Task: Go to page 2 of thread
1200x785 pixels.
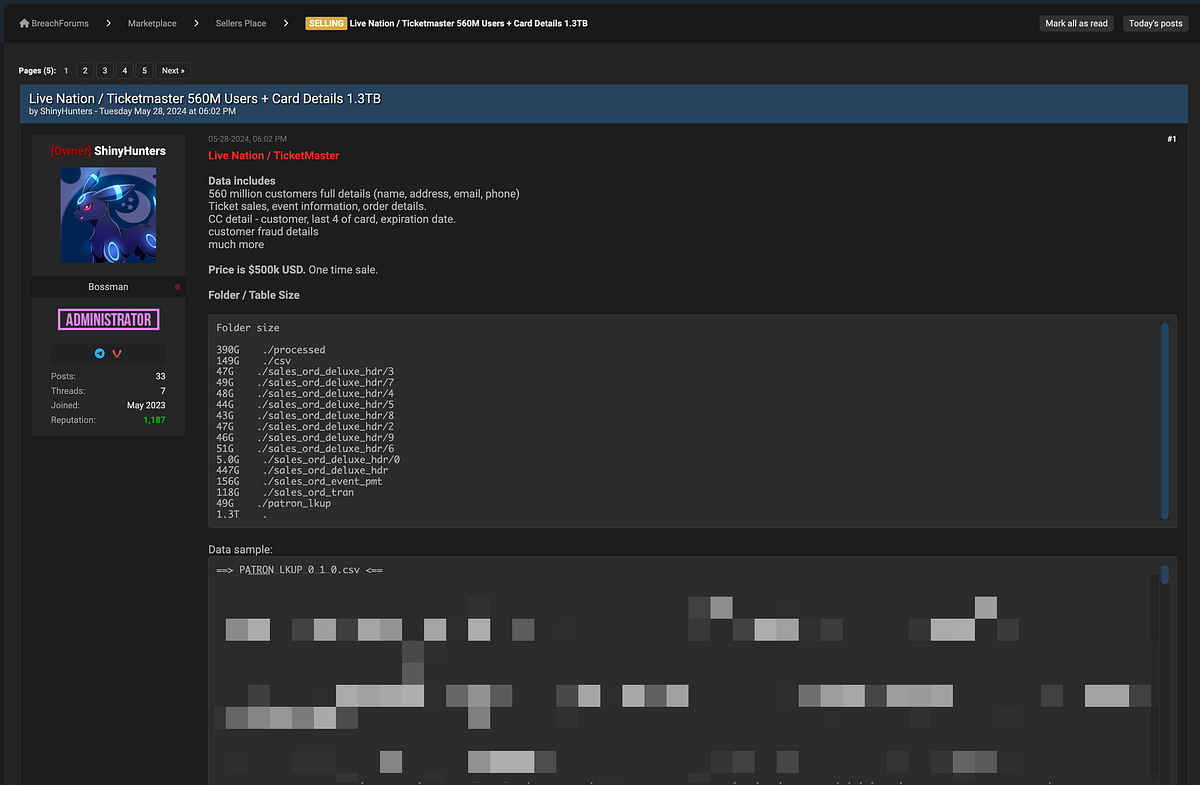Action: coord(85,71)
